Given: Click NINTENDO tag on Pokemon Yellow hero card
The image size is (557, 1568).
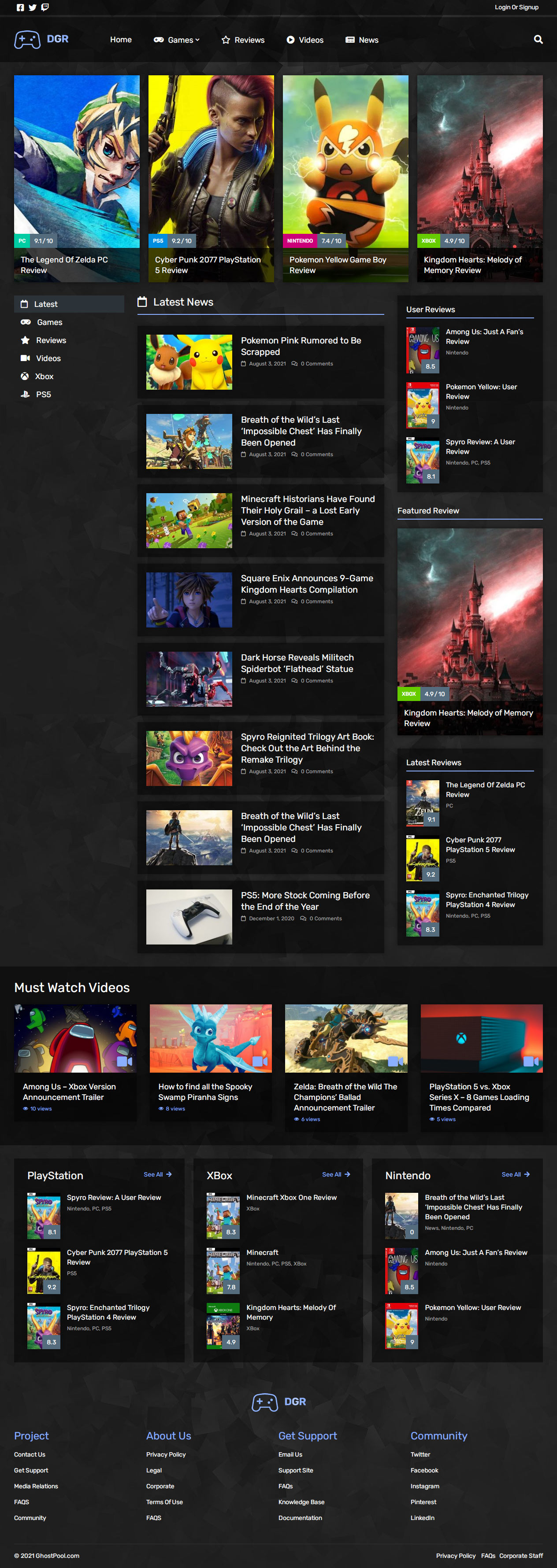Looking at the screenshot, I should coord(300,241).
